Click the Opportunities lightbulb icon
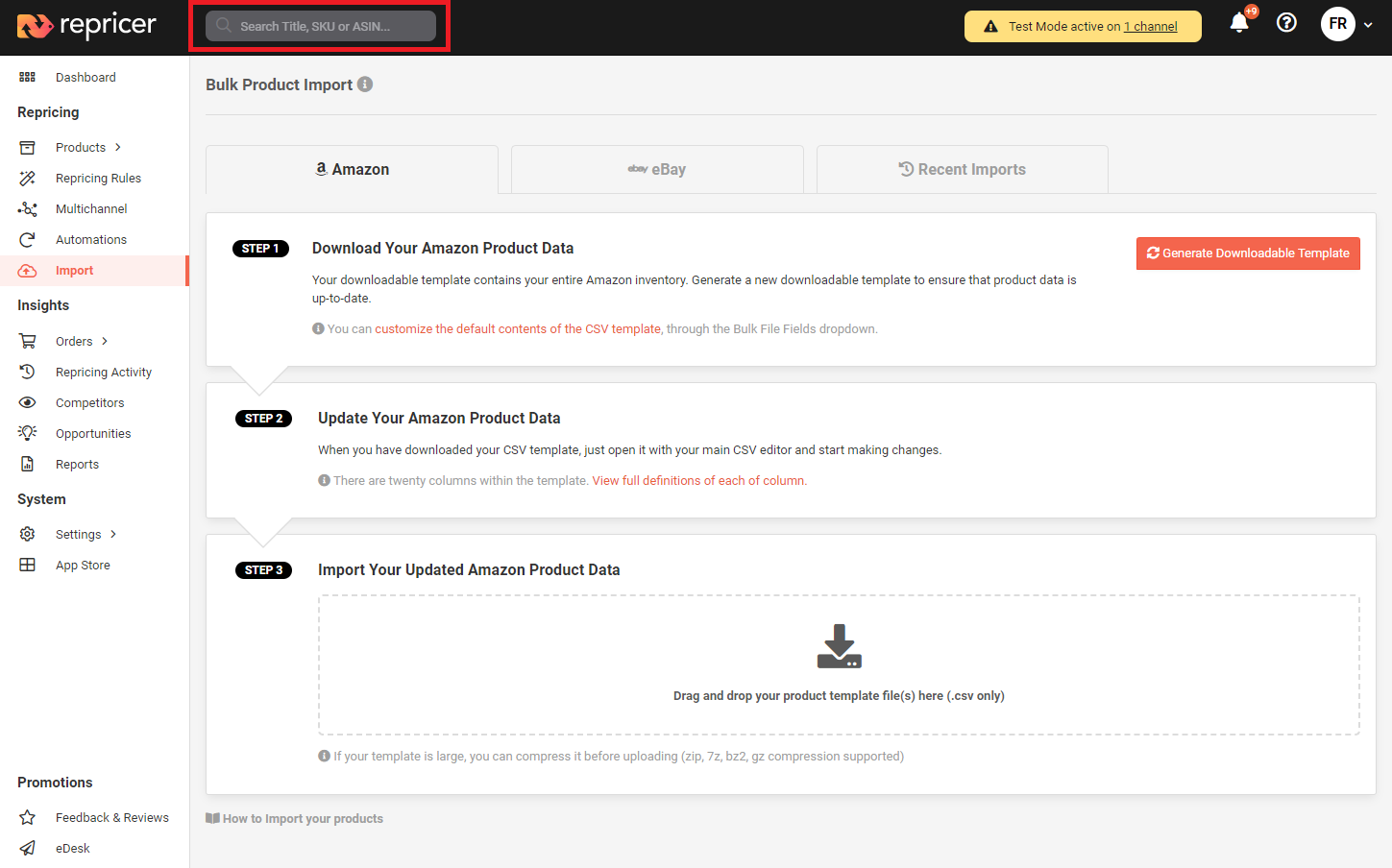Image resolution: width=1392 pixels, height=868 pixels. pos(27,433)
